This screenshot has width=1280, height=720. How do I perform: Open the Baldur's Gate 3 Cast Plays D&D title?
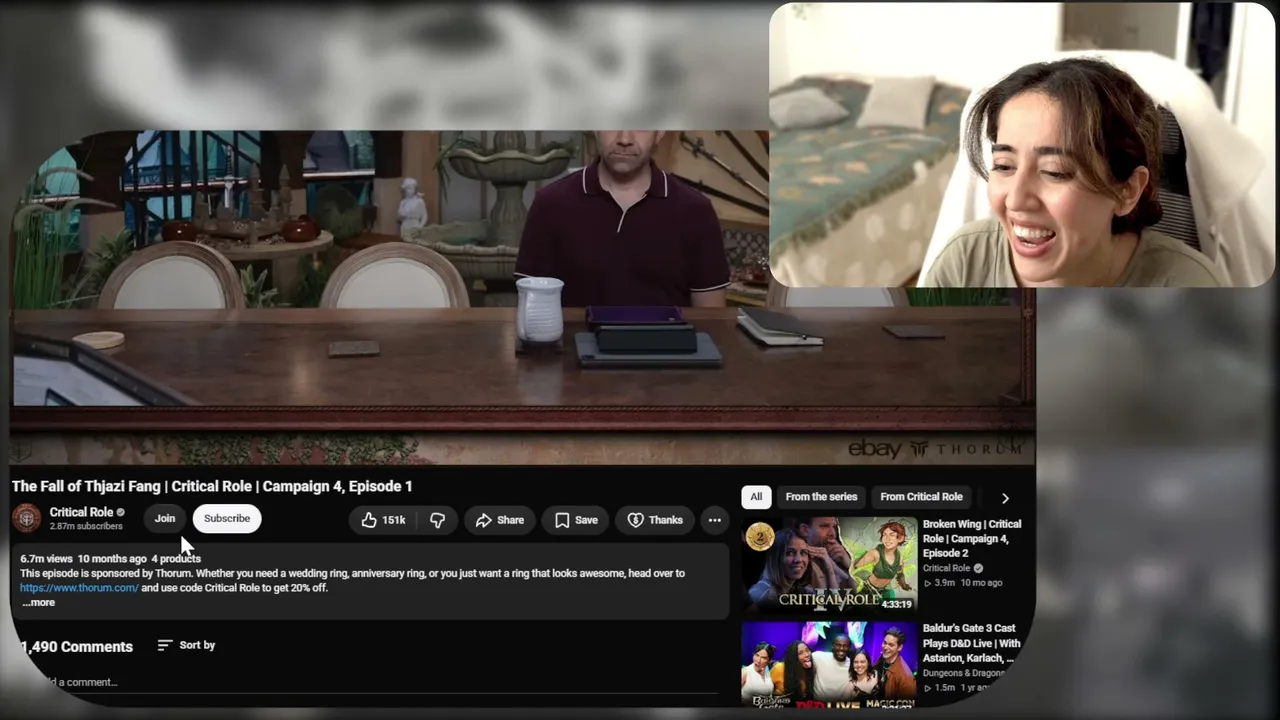971,643
